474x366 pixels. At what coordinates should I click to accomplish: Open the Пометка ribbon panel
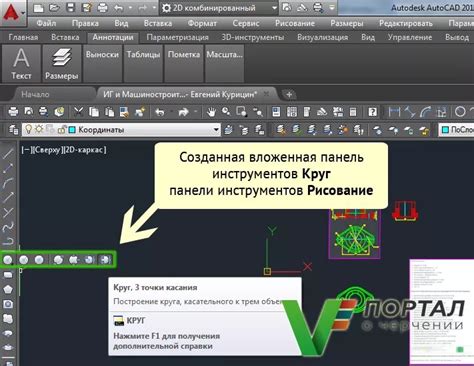click(x=184, y=64)
